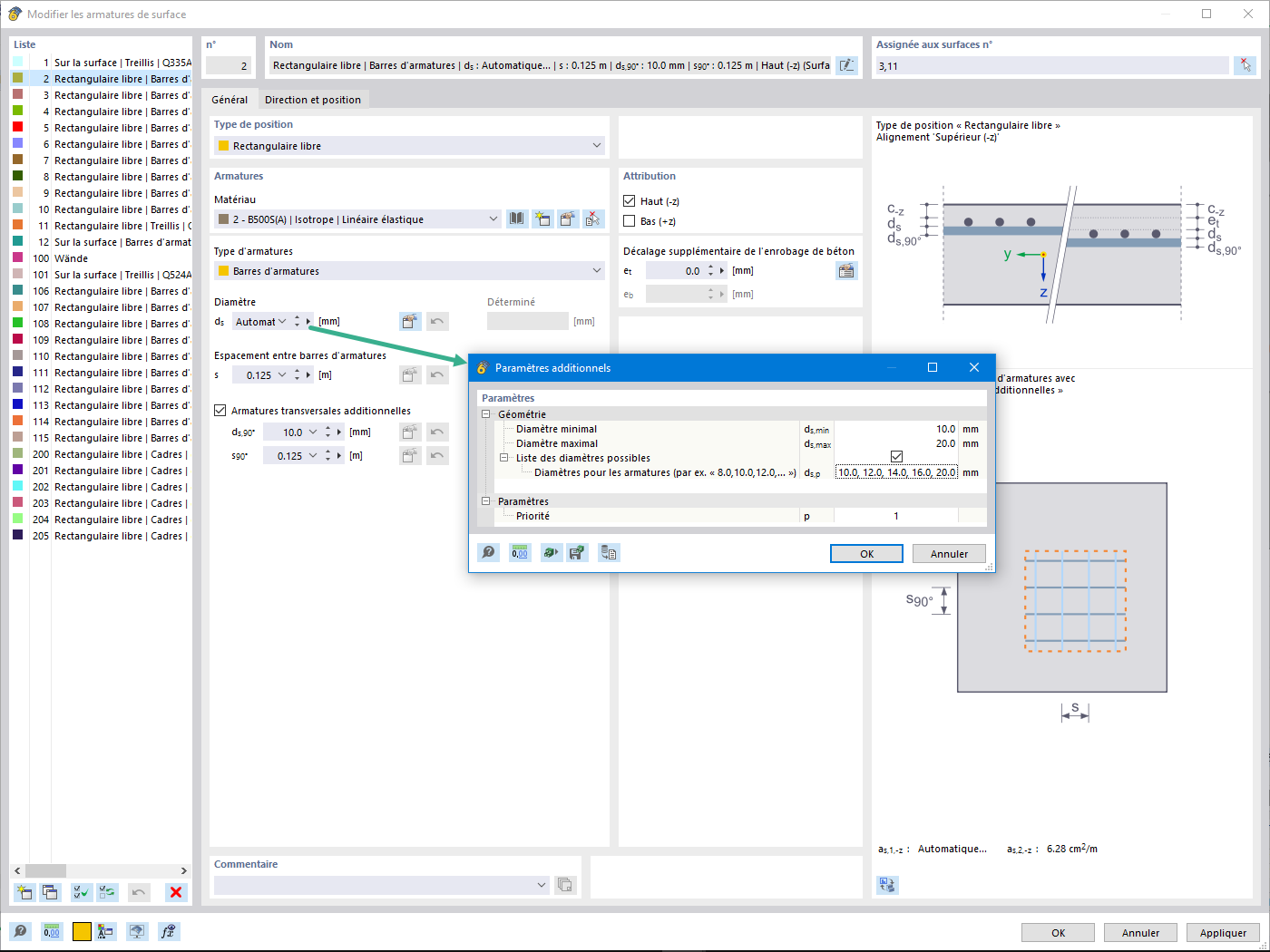
Task: Click the yellow color swatch in footer
Action: pyautogui.click(x=82, y=931)
